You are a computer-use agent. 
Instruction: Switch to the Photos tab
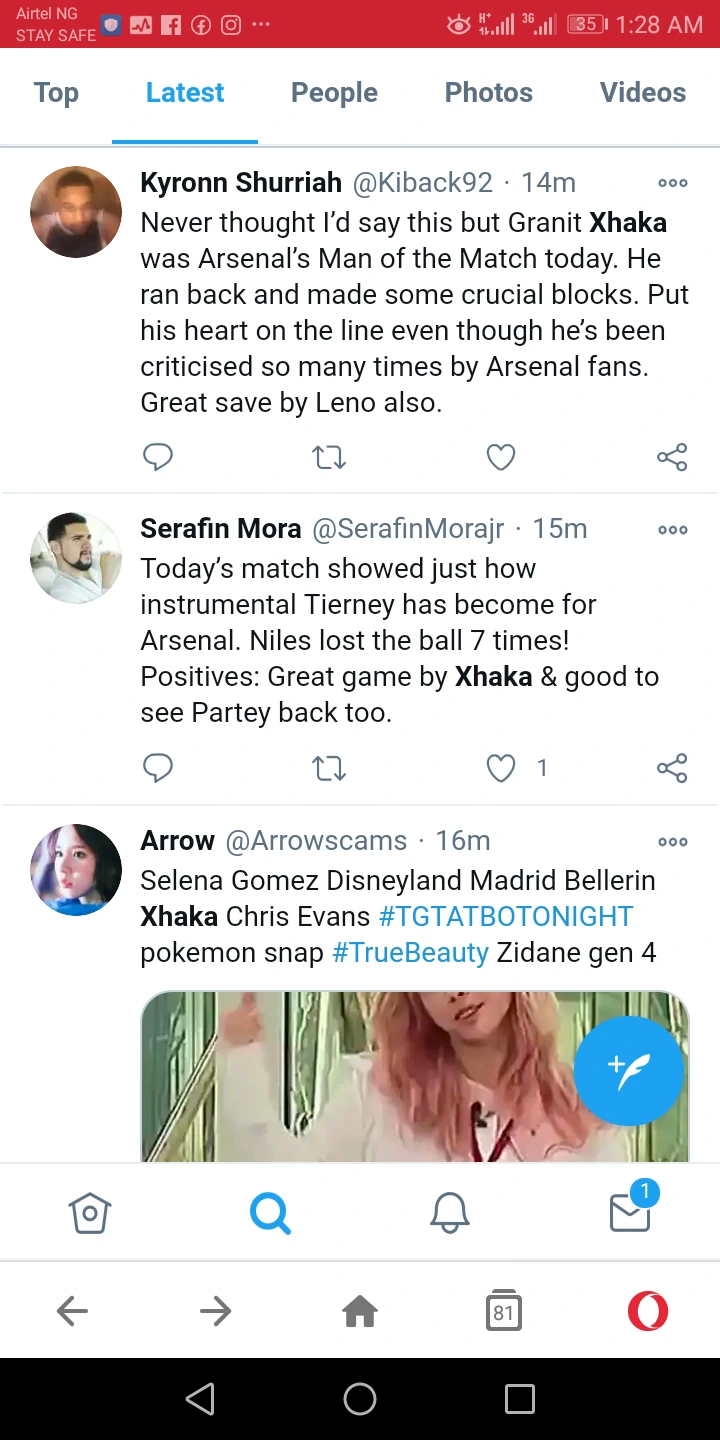coord(488,93)
